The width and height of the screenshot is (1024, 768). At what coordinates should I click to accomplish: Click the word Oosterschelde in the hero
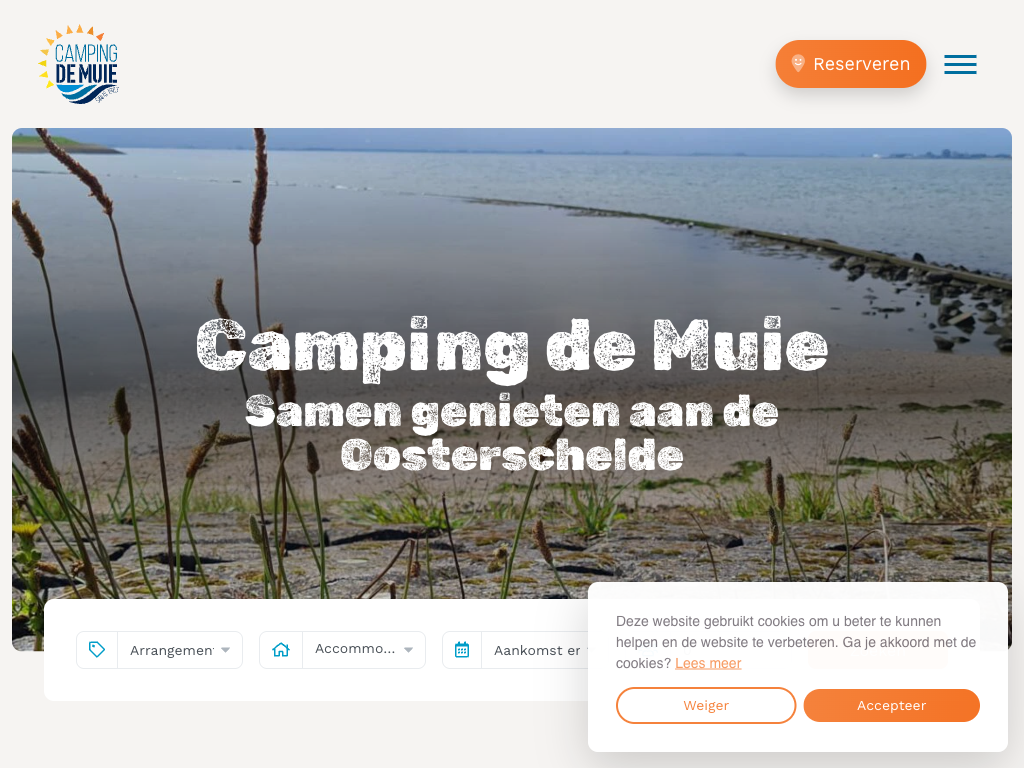click(x=512, y=456)
